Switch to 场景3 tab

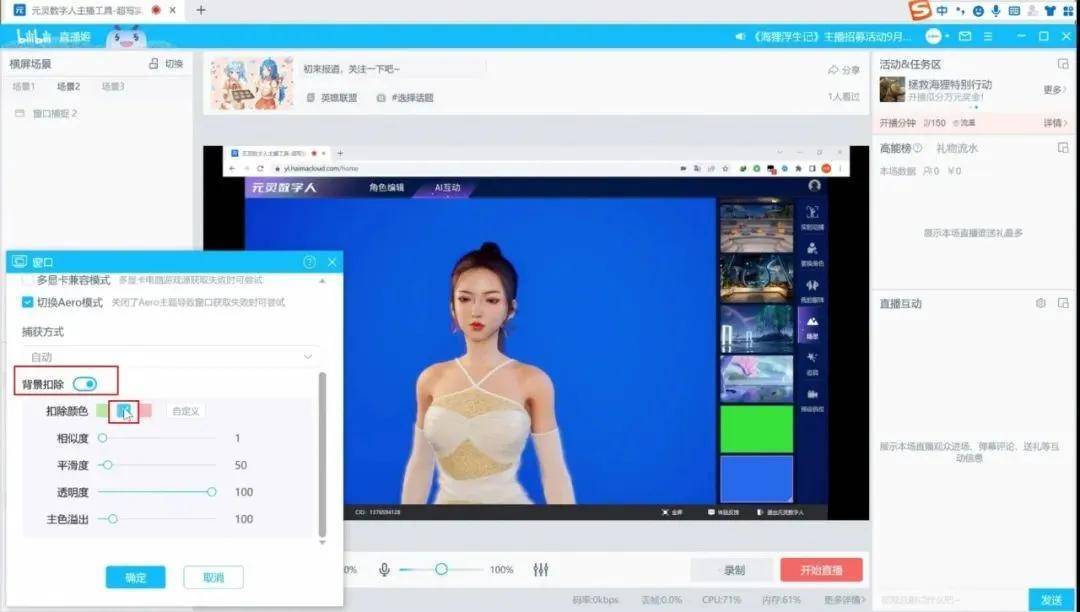(113, 87)
